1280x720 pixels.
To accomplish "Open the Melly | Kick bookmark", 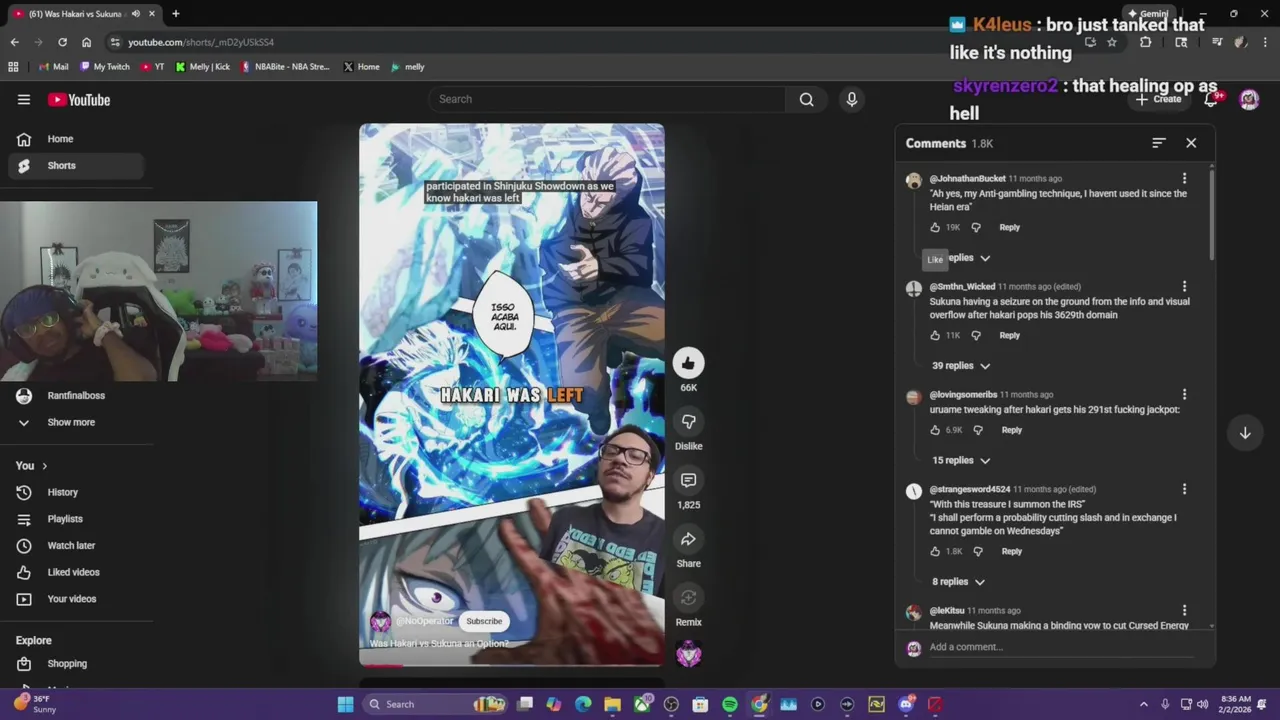I will 202,67.
